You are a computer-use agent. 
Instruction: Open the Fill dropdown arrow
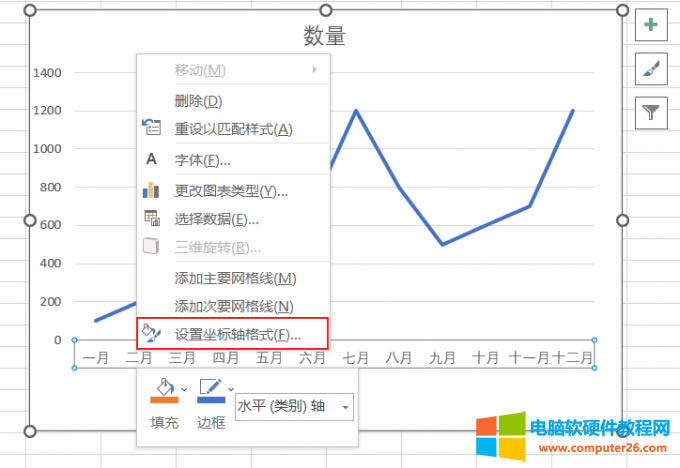184,389
